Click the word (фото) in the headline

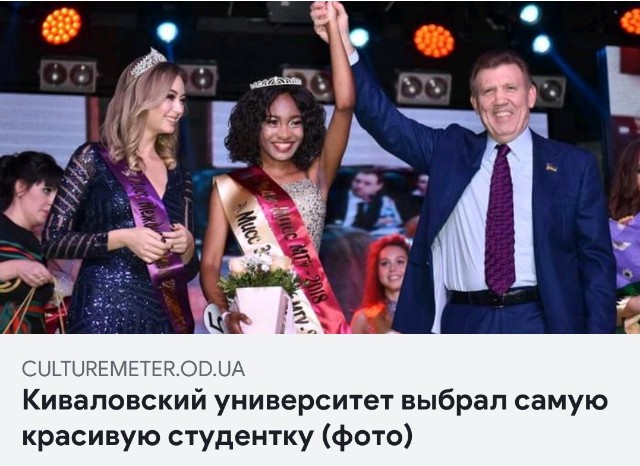coord(367,437)
